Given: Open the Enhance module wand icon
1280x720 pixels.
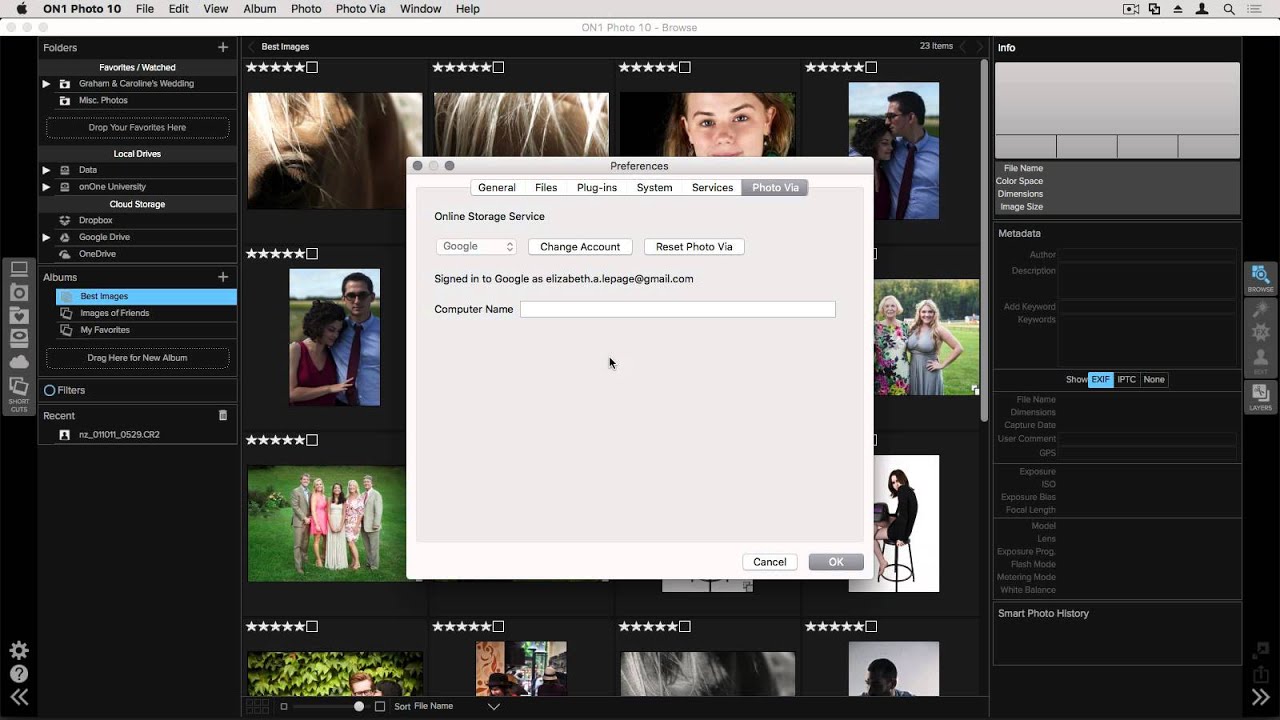Looking at the screenshot, I should pyautogui.click(x=1260, y=310).
